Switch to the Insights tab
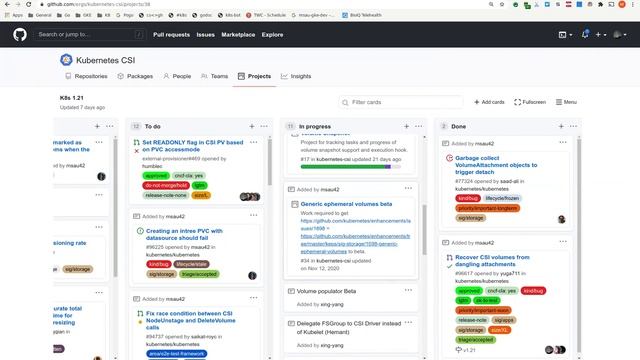This screenshot has width=640, height=360. click(x=296, y=76)
